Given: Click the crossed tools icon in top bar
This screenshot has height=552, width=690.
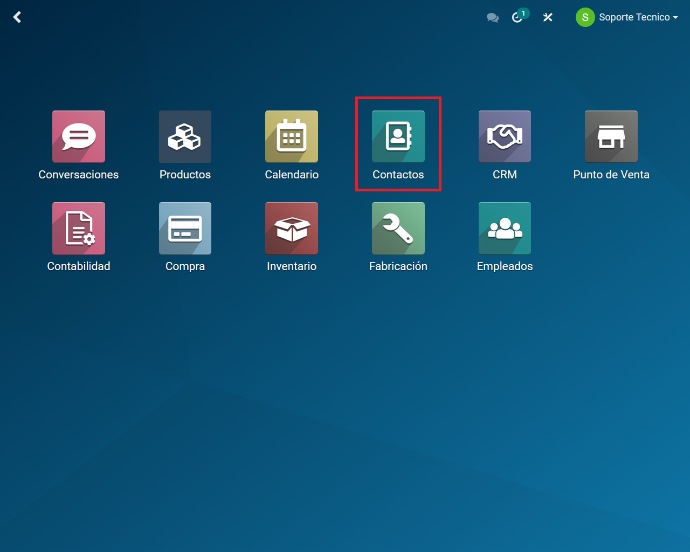Looking at the screenshot, I should pos(548,18).
